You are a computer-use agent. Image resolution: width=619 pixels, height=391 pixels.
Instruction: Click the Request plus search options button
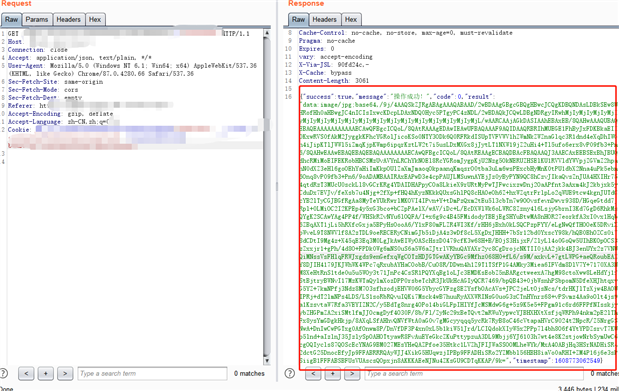point(45,373)
